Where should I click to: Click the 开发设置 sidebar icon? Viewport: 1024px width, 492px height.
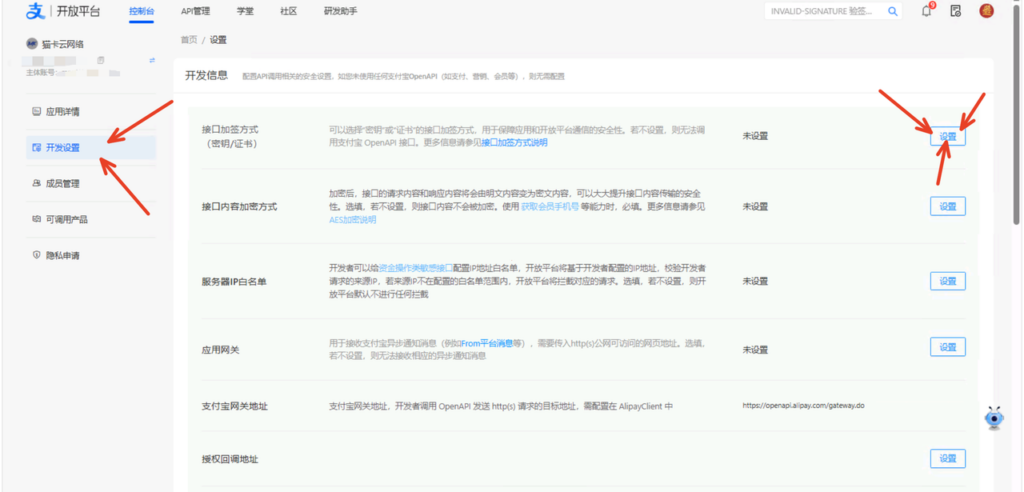pyautogui.click(x=37, y=148)
